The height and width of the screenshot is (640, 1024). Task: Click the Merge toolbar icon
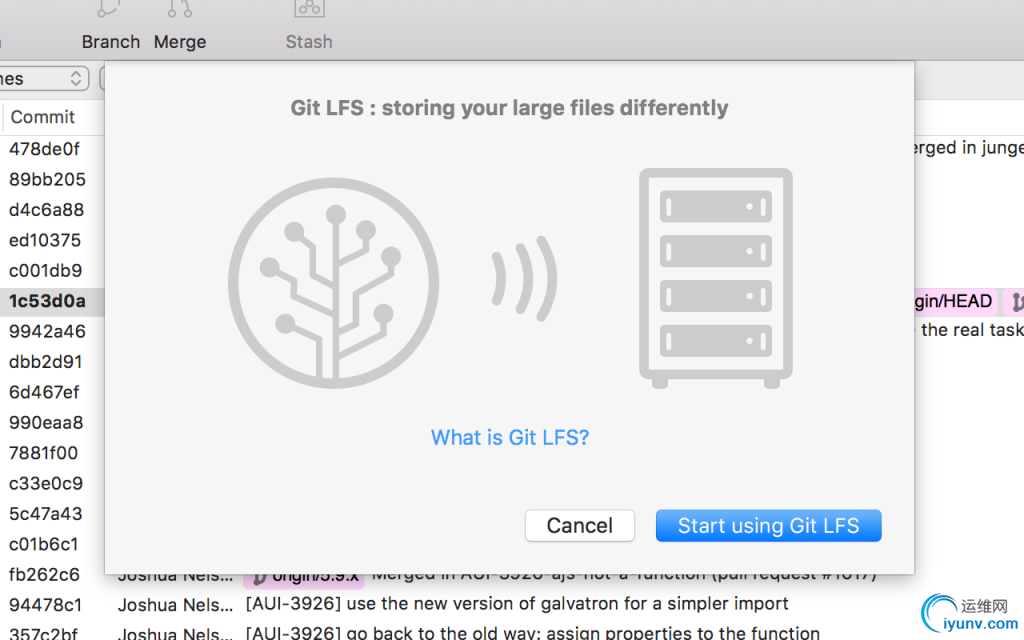[x=180, y=12]
